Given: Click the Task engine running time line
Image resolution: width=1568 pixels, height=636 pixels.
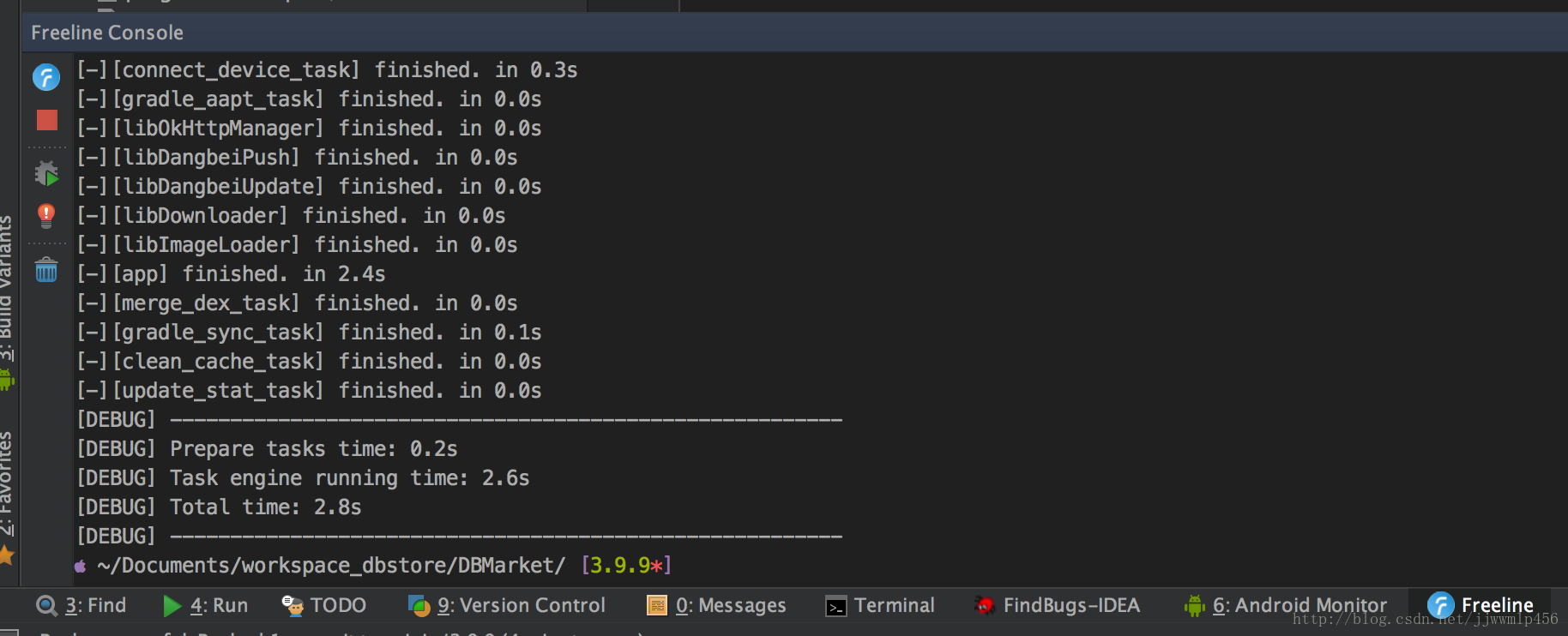Looking at the screenshot, I should pyautogui.click(x=303, y=478).
